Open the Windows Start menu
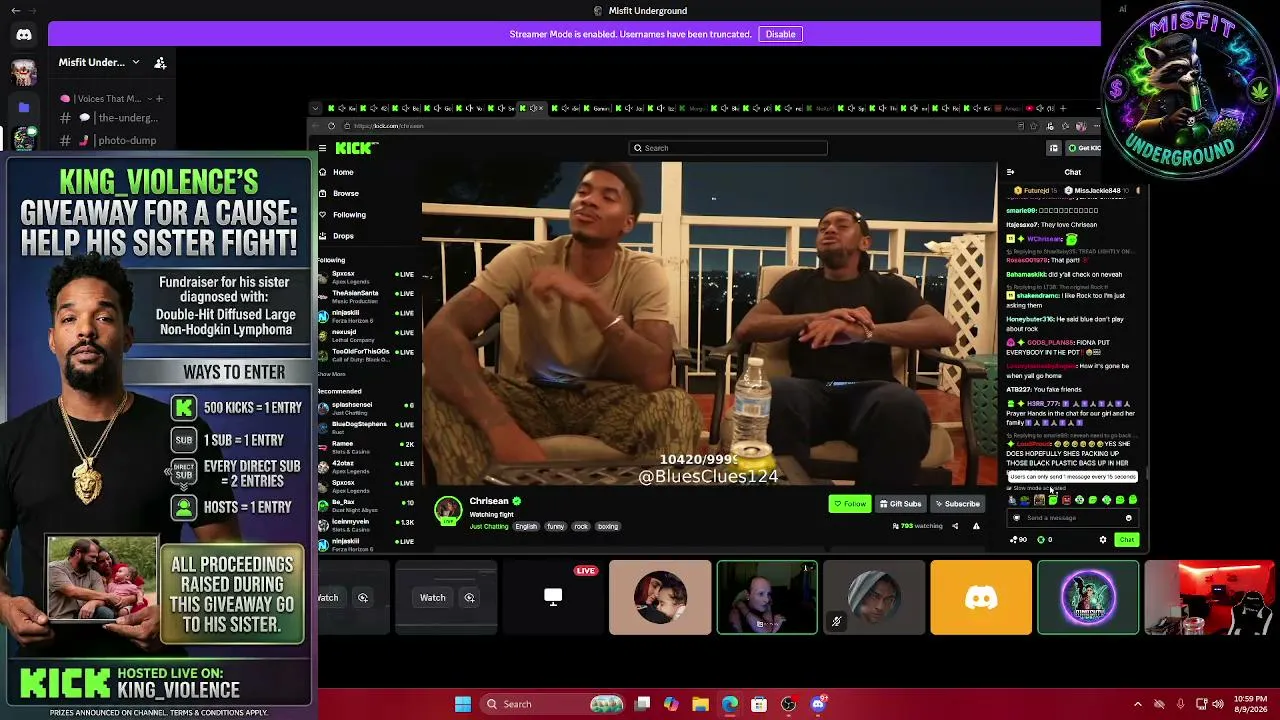 (x=463, y=704)
